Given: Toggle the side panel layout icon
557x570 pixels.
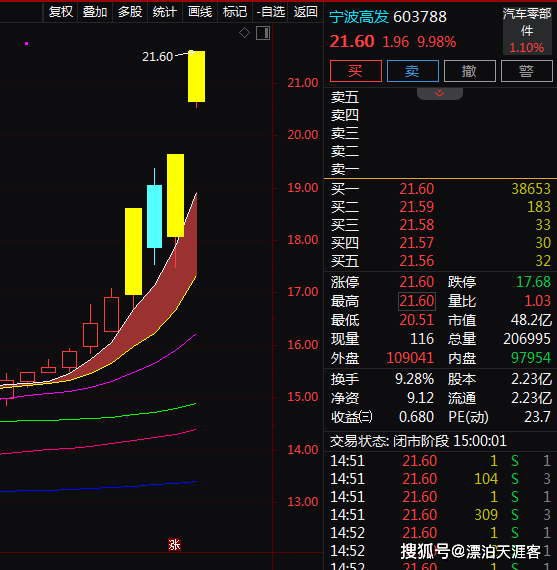Looking at the screenshot, I should (x=263, y=33).
